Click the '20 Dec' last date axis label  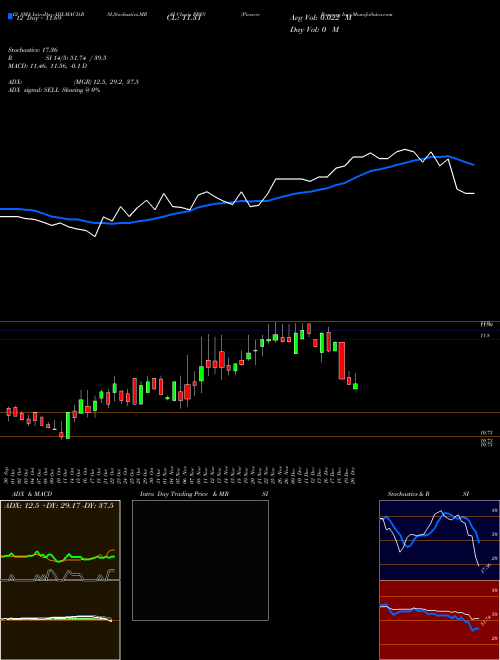tap(353, 475)
